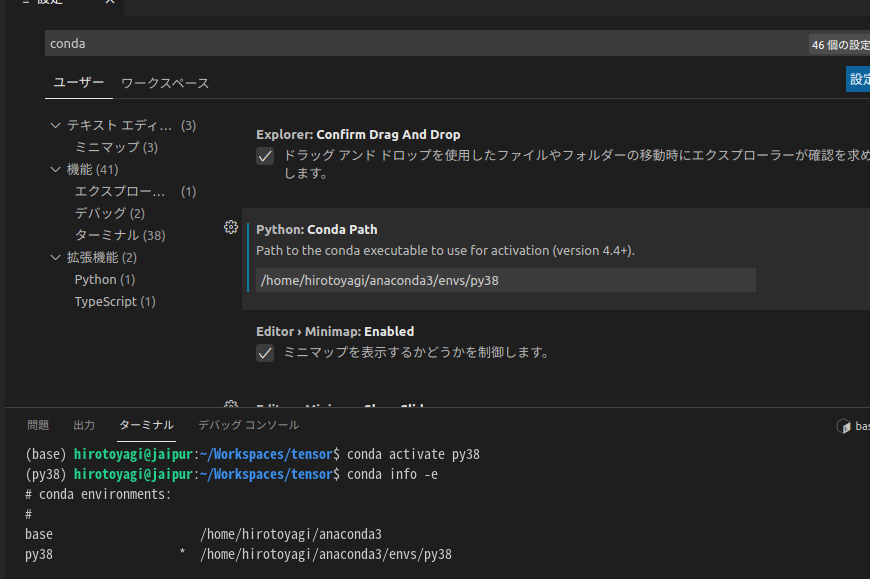Image resolution: width=870 pixels, height=579 pixels.
Task: Close the settings editor tab
Action: point(110,2)
